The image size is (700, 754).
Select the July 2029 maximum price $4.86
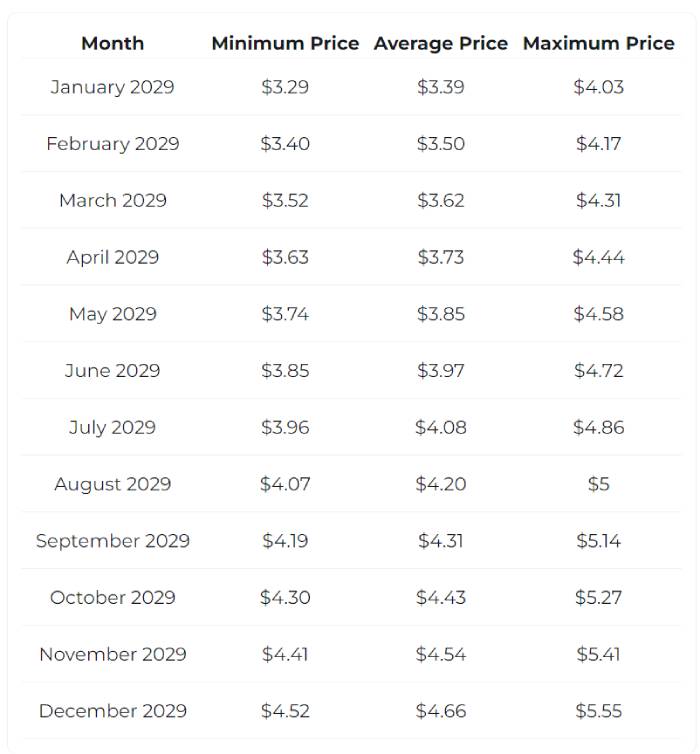[598, 427]
